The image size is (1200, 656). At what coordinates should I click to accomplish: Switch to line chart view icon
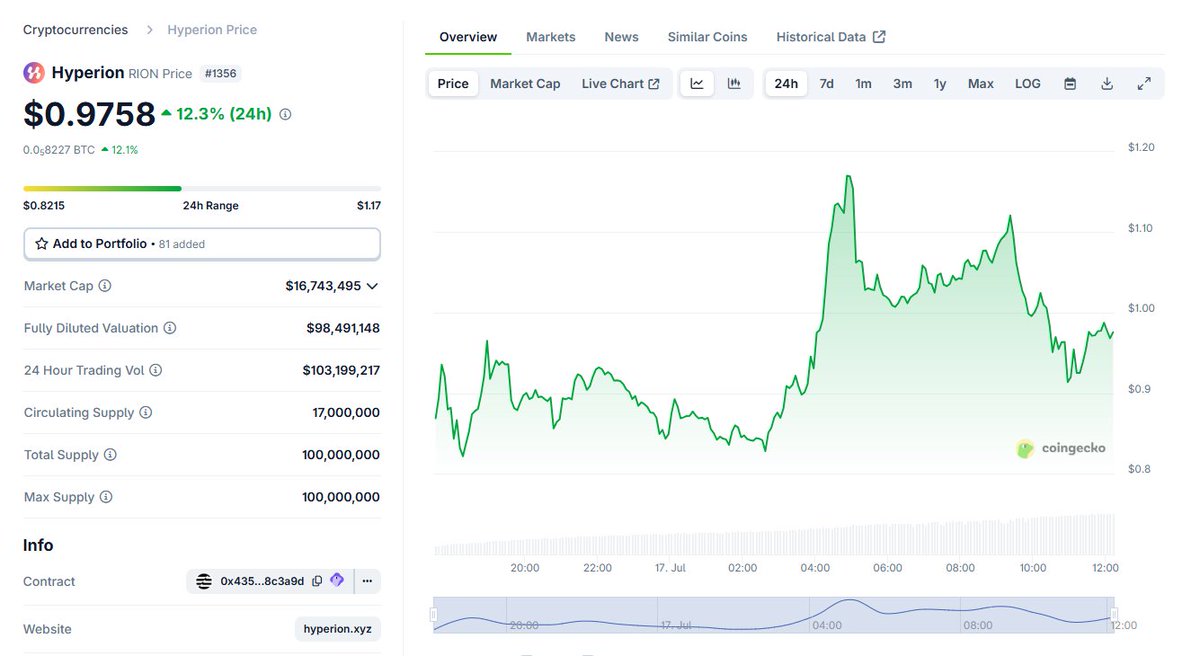click(x=697, y=84)
